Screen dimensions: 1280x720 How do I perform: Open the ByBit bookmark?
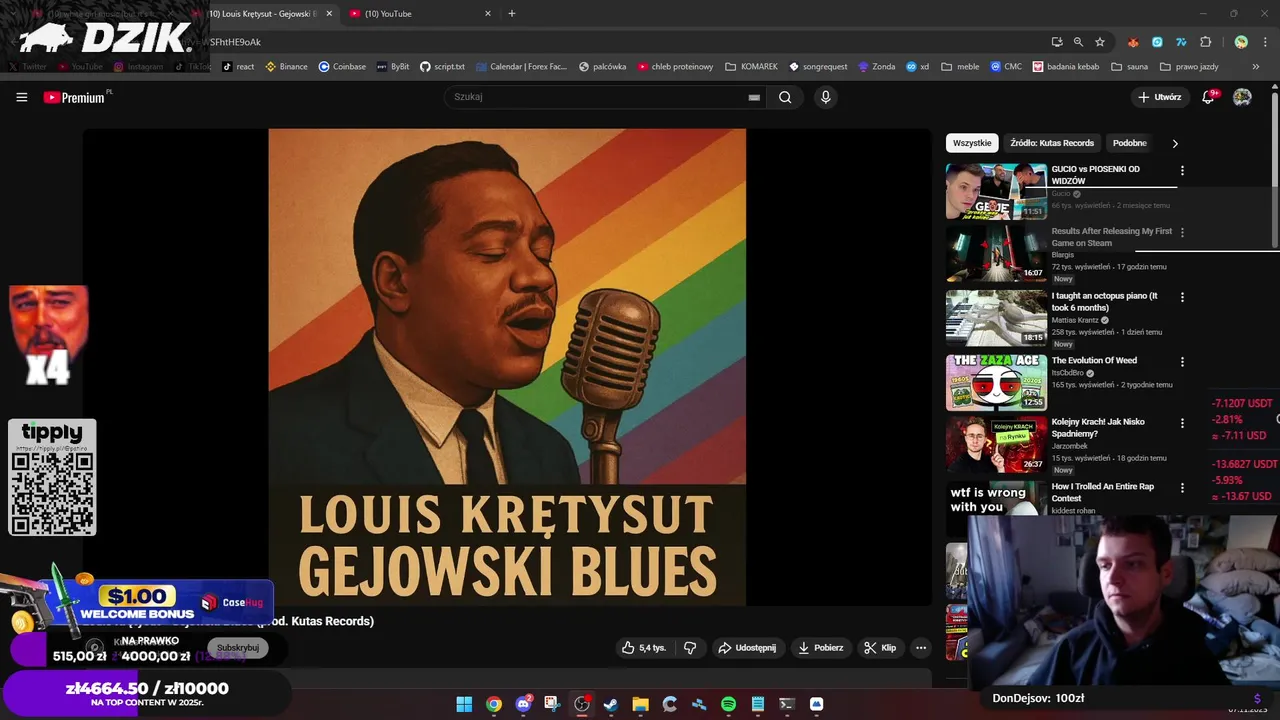[393, 67]
